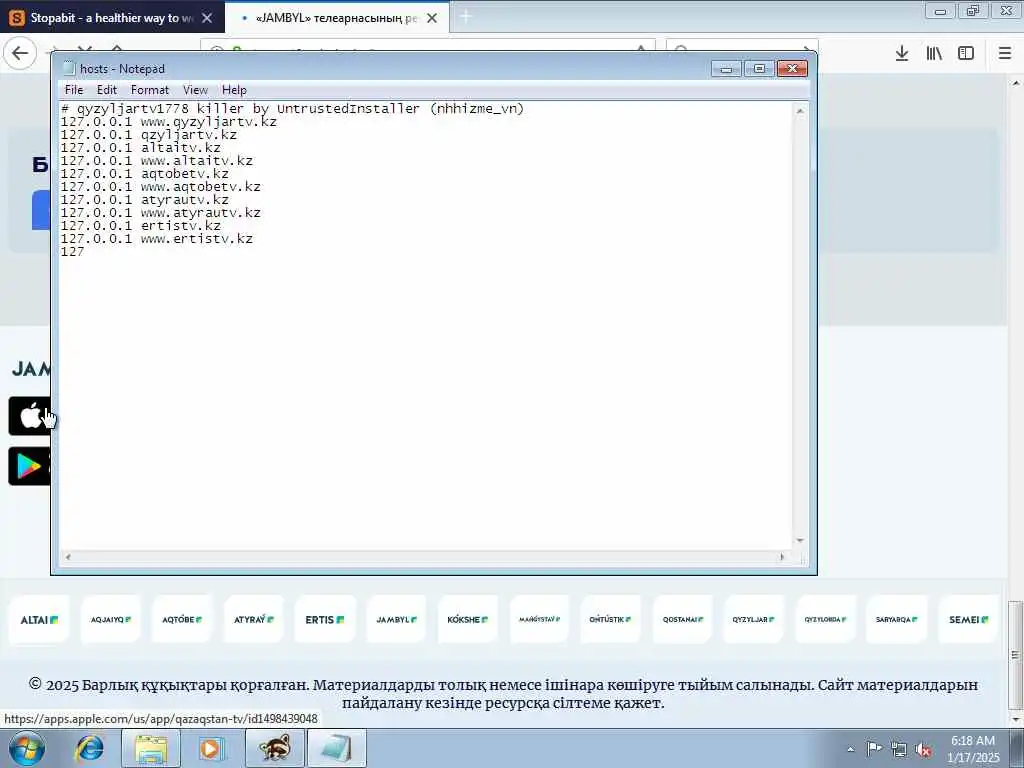Click the line '127.0.0.1 www.qyzyljartv.kz'
Image resolution: width=1024 pixels, height=768 pixels.
click(168, 122)
